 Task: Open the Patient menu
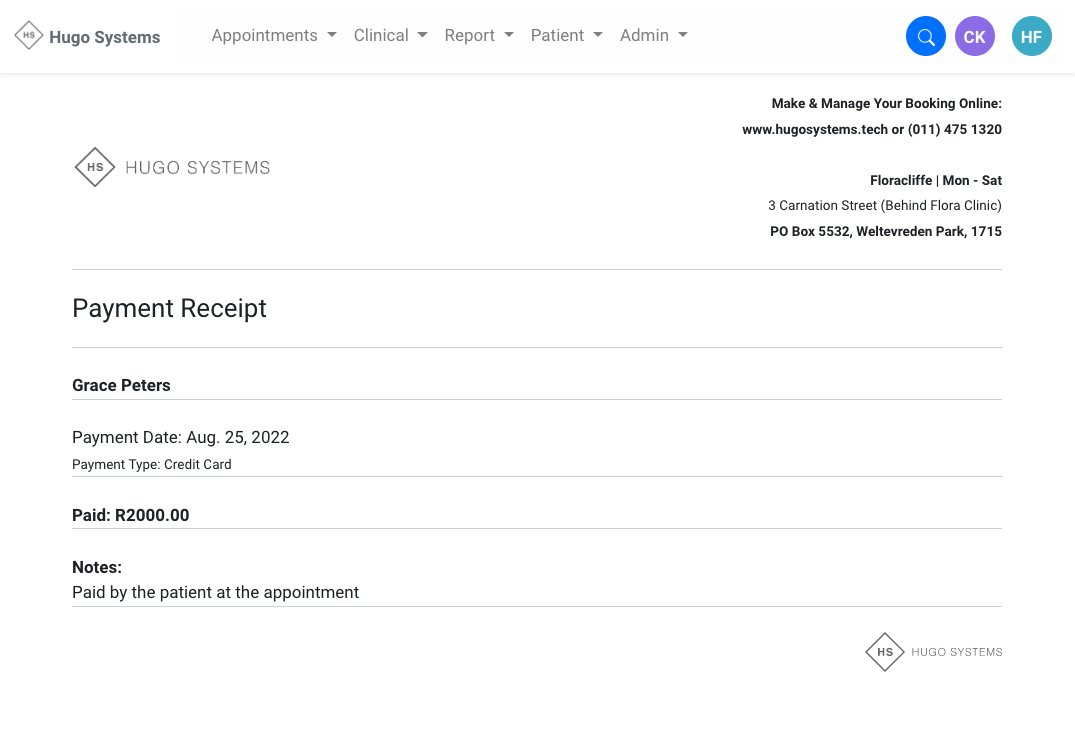click(566, 36)
